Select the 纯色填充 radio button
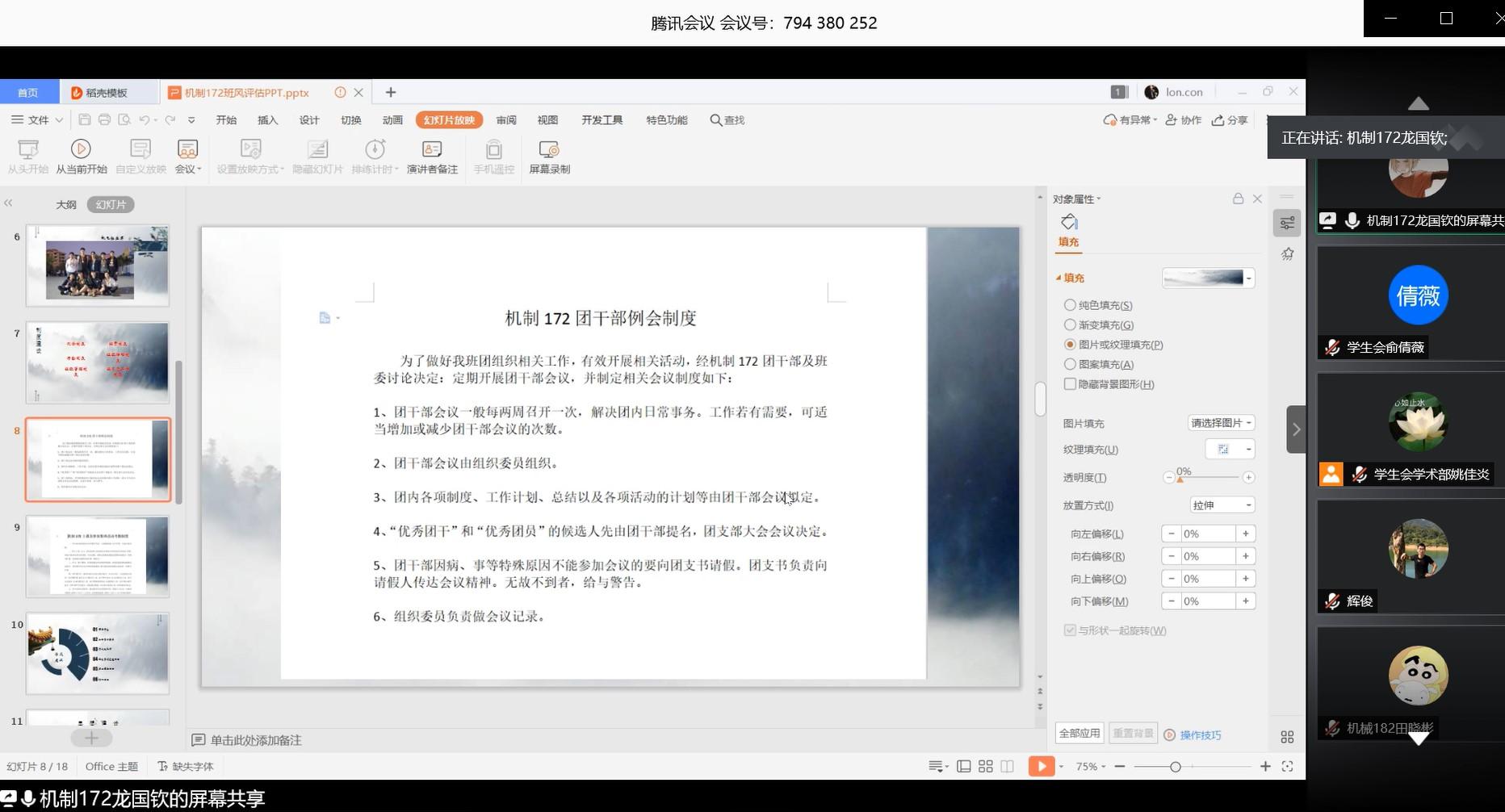 pos(1070,305)
